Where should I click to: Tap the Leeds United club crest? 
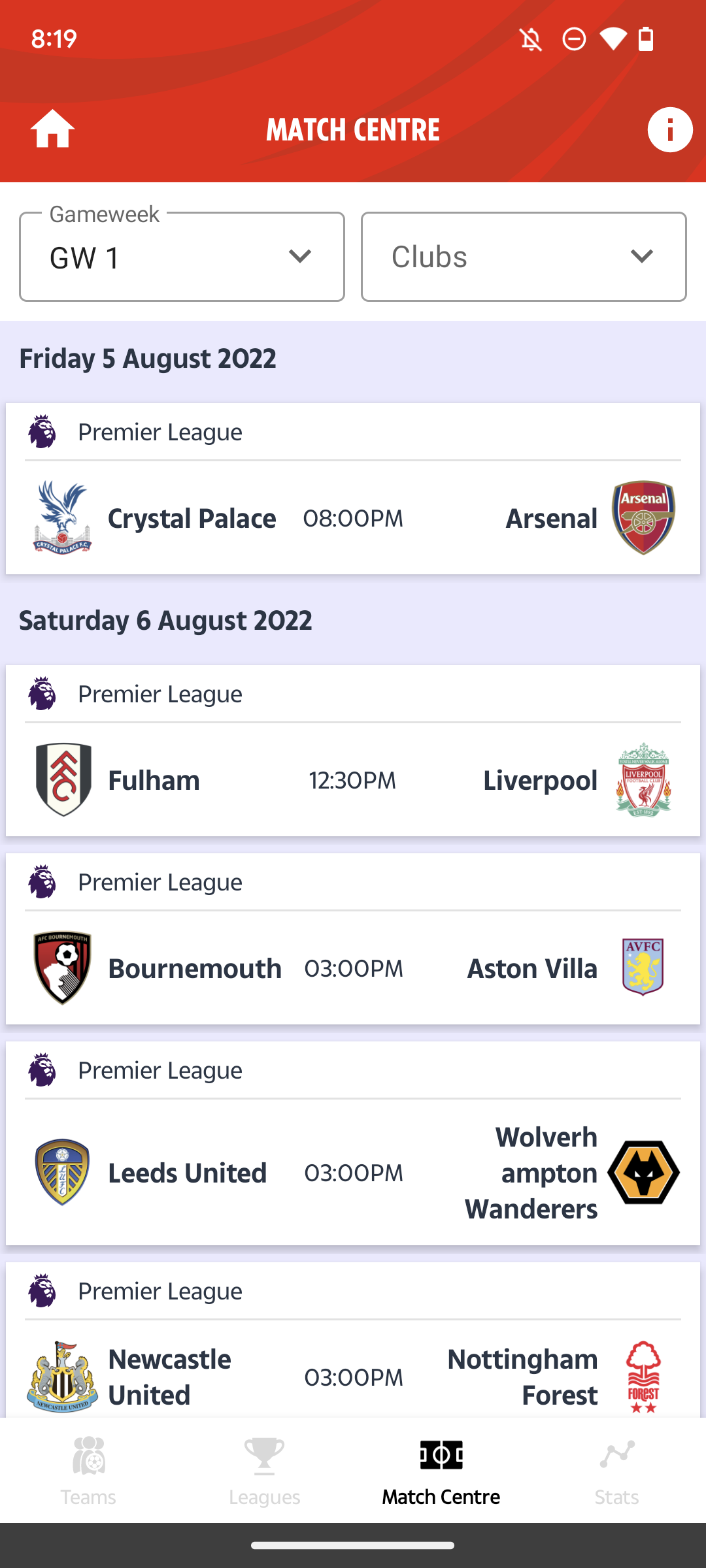[62, 1172]
